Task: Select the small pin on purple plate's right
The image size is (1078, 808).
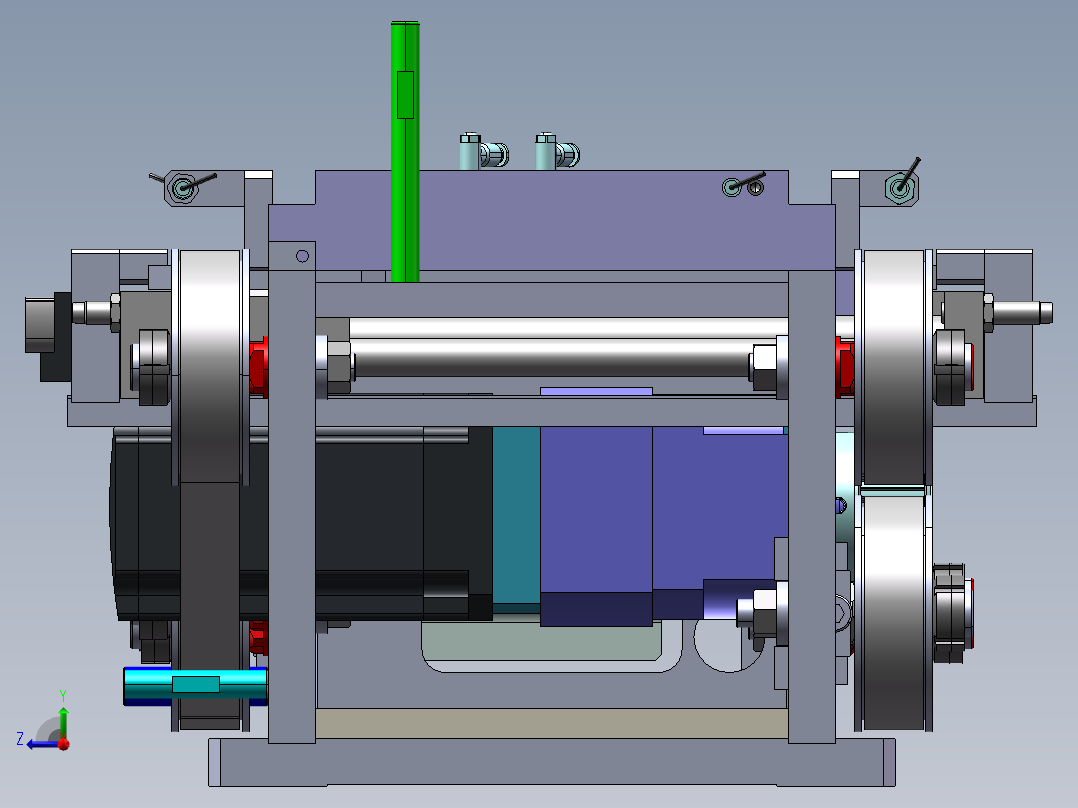Action: coord(755,187)
